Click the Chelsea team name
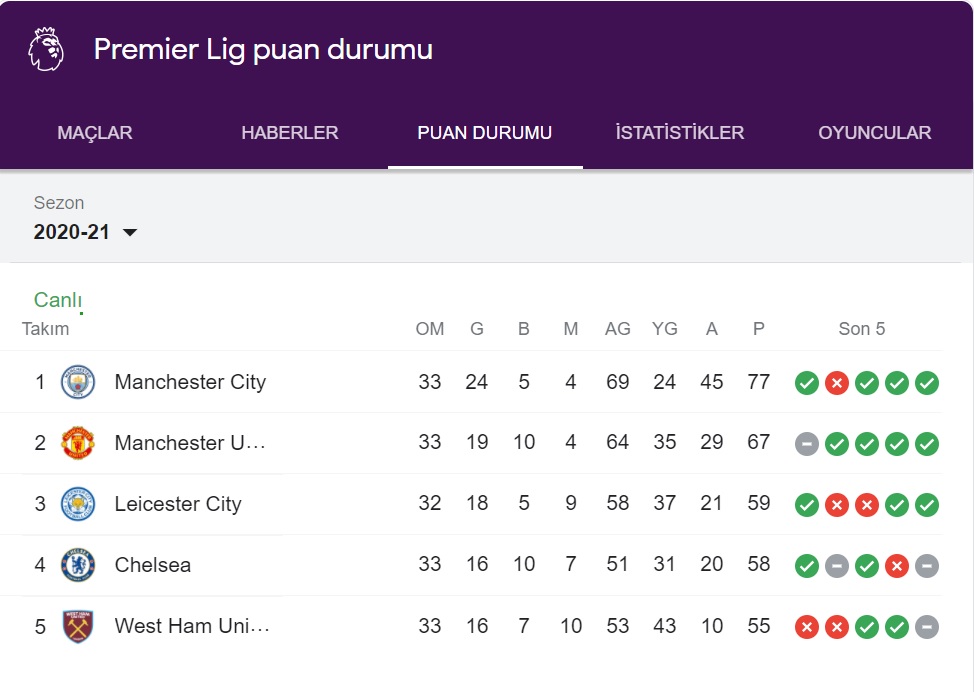 [x=153, y=565]
